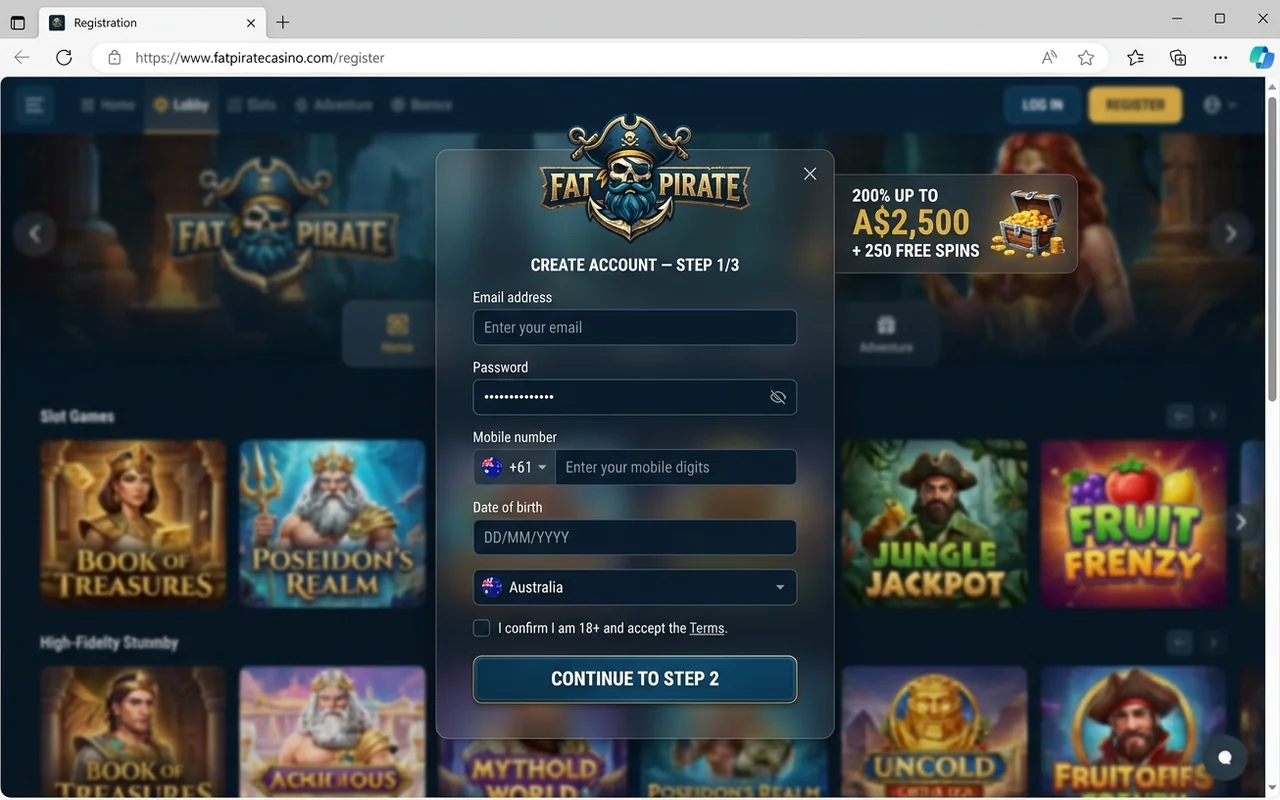Toggle password visibility eye icon
1280x800 pixels.
pos(778,397)
